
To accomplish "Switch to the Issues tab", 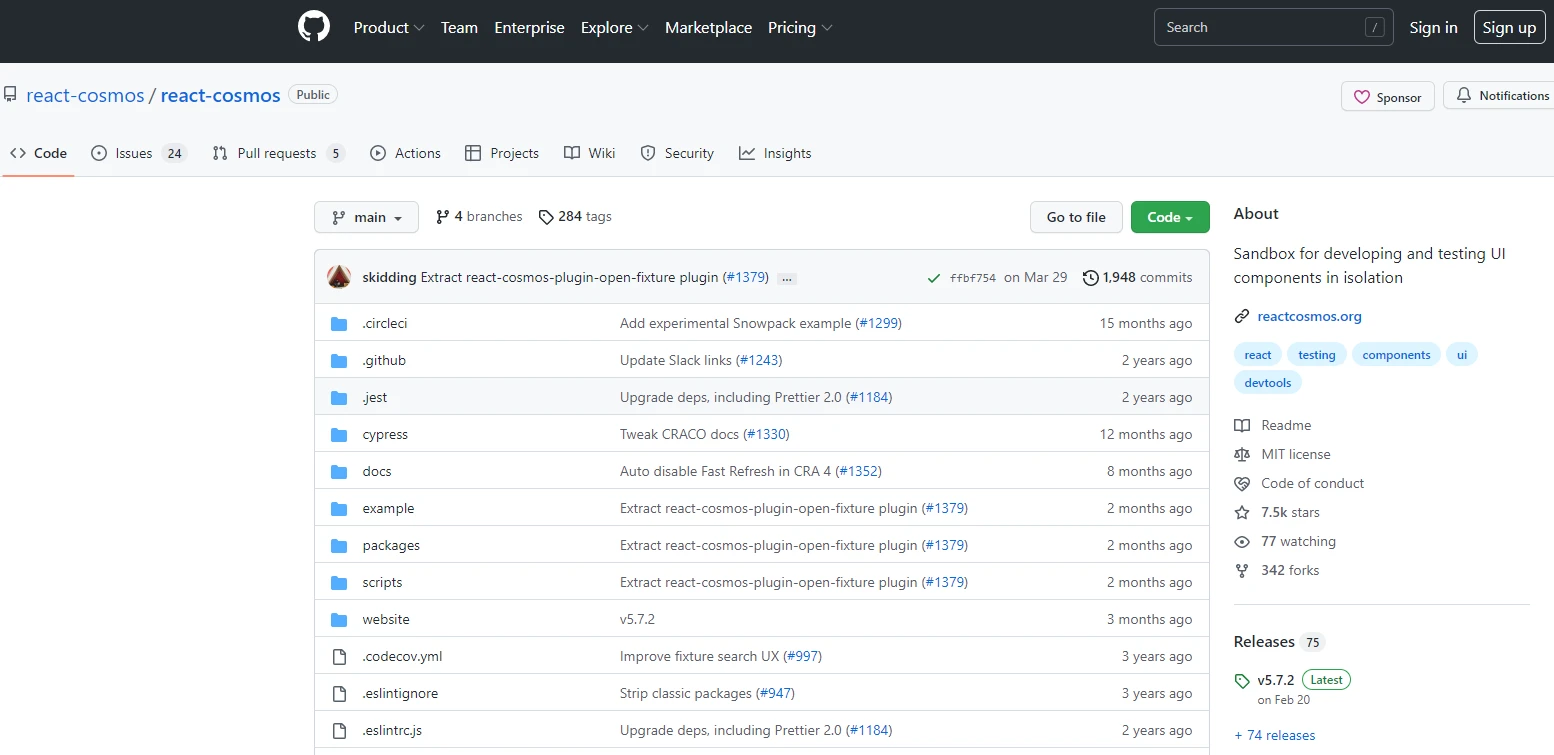I will tap(139, 153).
